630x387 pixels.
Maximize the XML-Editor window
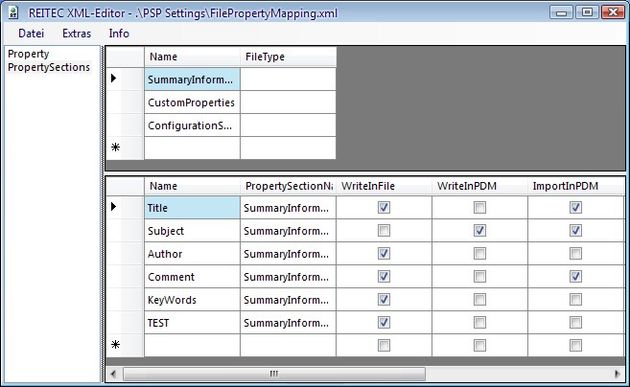(587, 12)
